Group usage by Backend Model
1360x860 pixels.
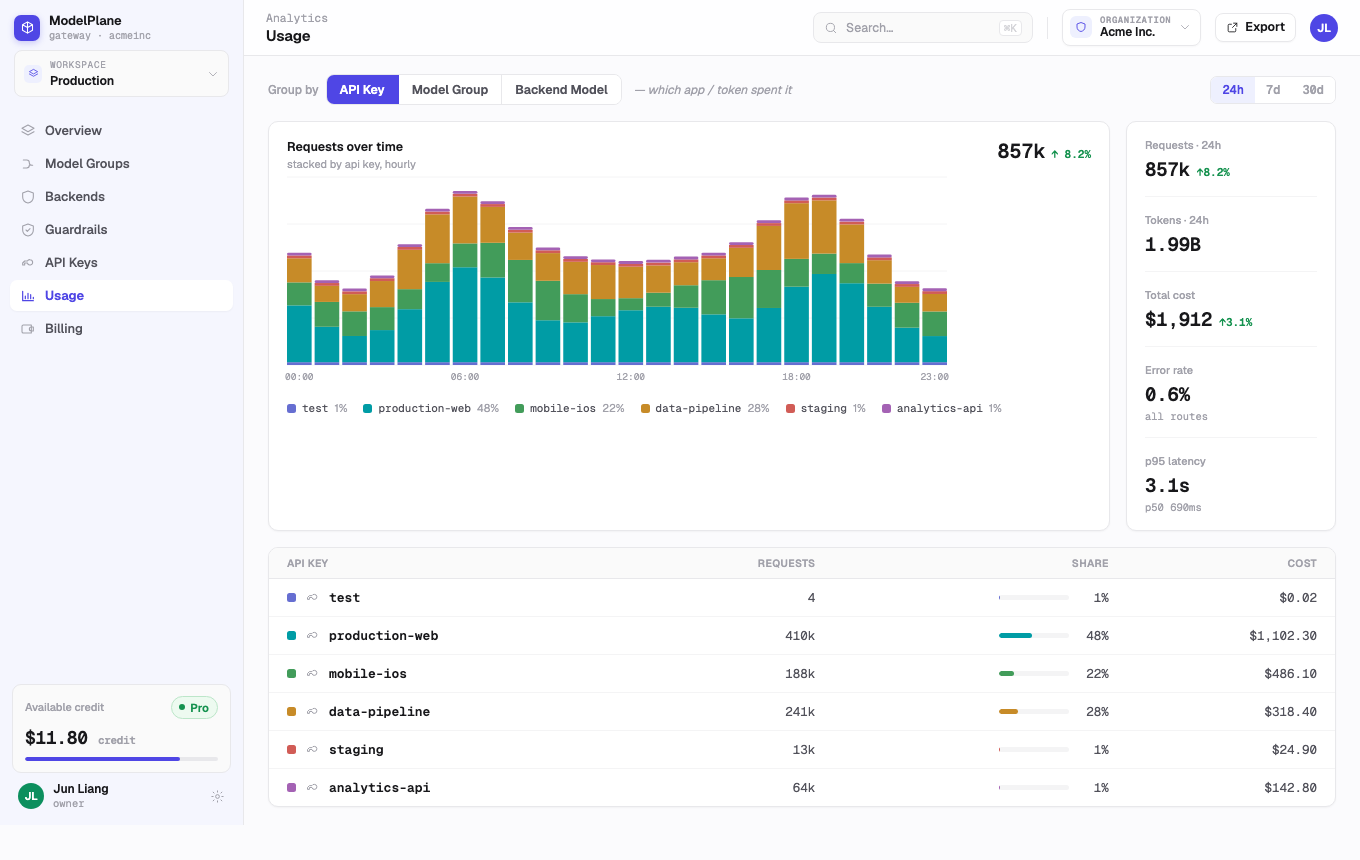pyautogui.click(x=561, y=89)
